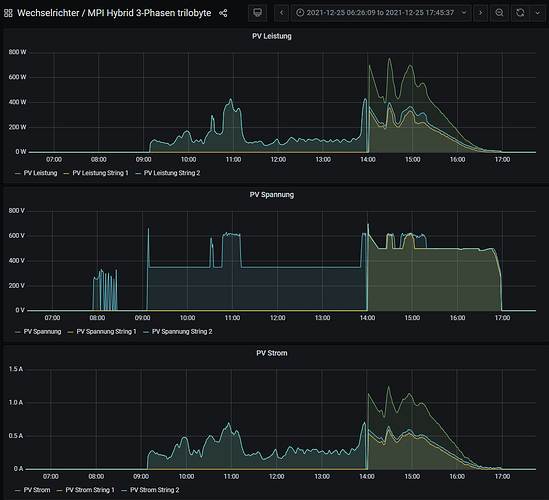
Task: Refresh the dashboard
Action: 520,13
